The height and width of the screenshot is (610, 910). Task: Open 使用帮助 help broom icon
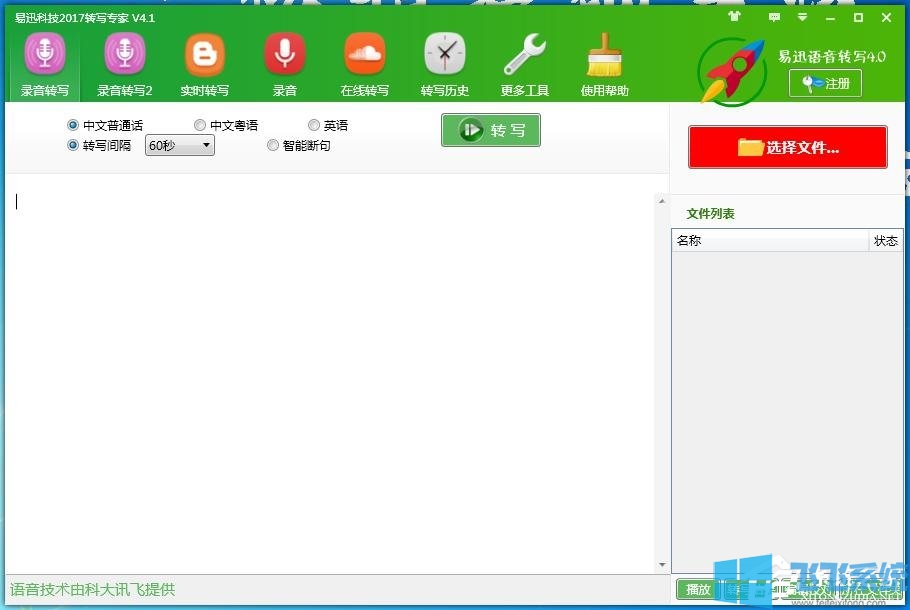[605, 64]
